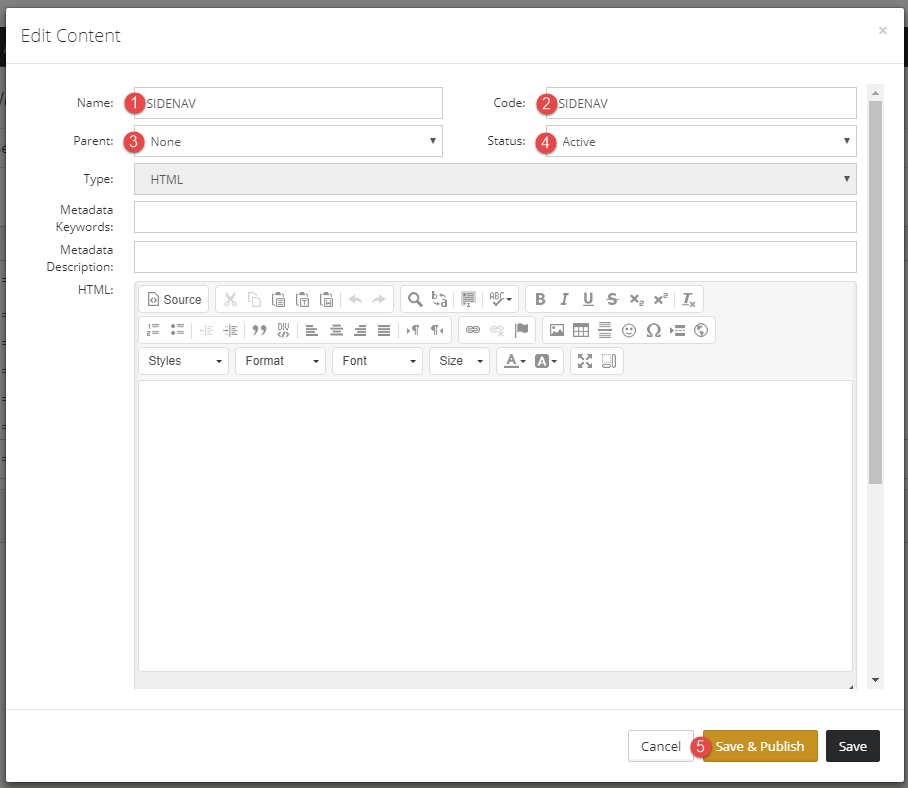
Task: Toggle Bold formatting
Action: click(x=540, y=299)
